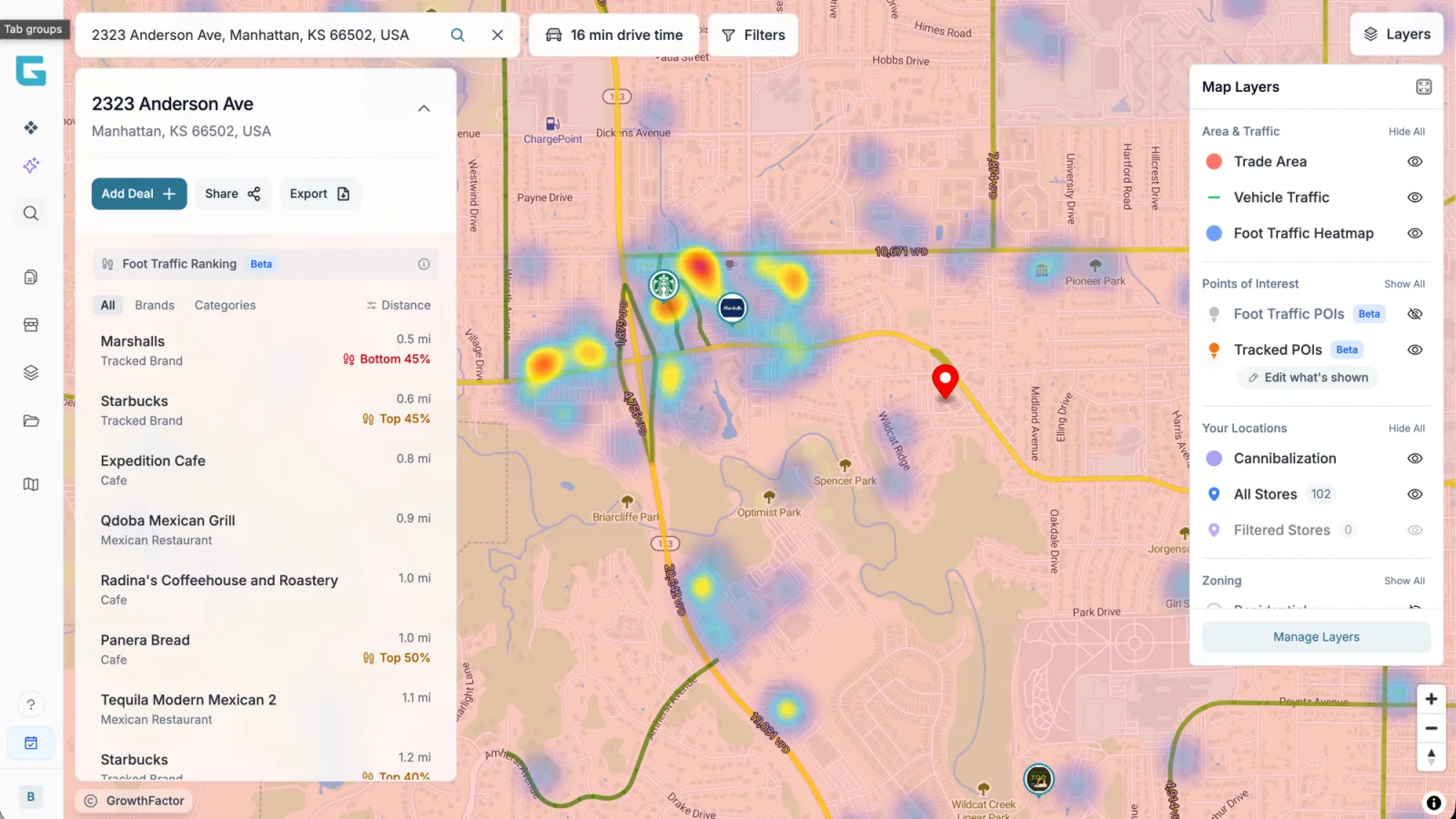Click the Tab groups label
1456x819 pixels.
point(34,29)
